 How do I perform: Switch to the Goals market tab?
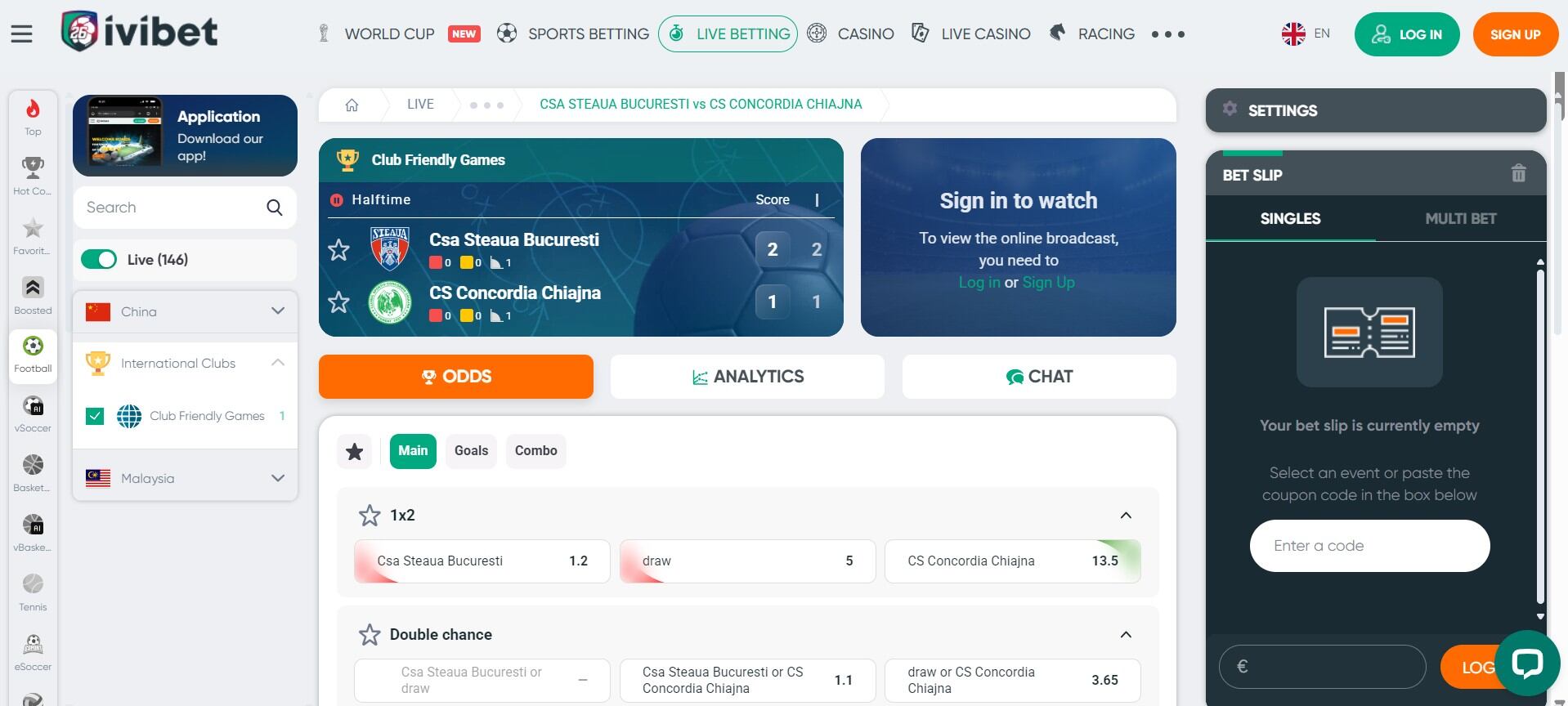[x=471, y=451]
